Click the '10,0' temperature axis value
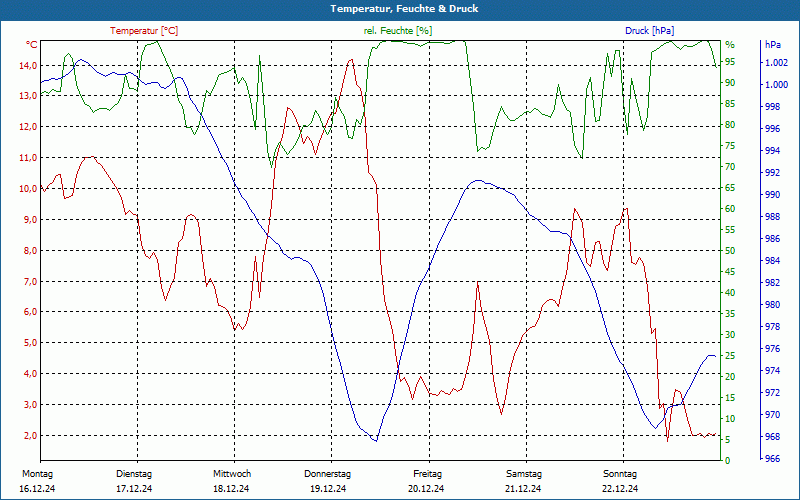Screen dimensions: 800x500 28,189
